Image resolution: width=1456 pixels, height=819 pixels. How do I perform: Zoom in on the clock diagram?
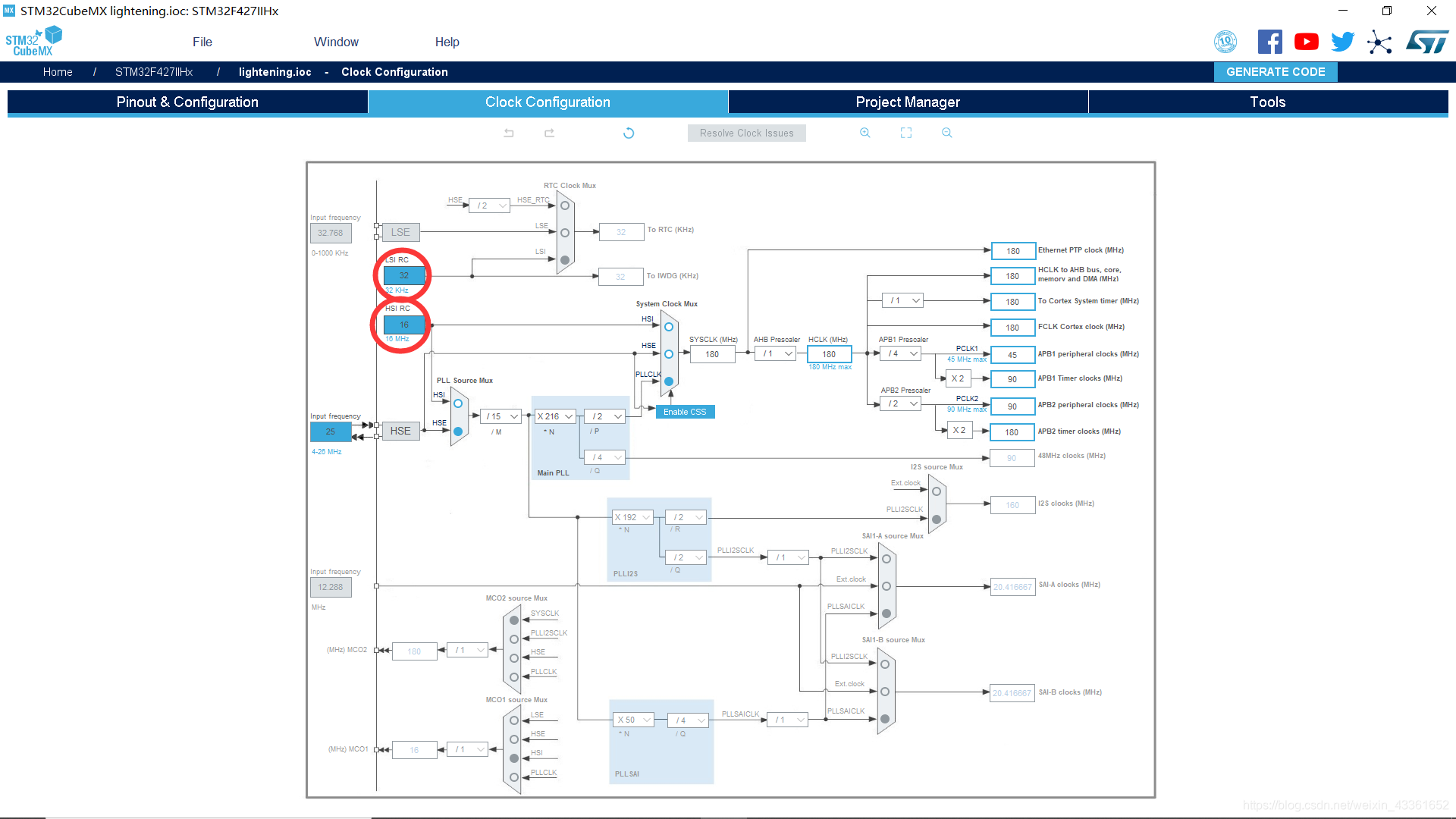pyautogui.click(x=864, y=133)
